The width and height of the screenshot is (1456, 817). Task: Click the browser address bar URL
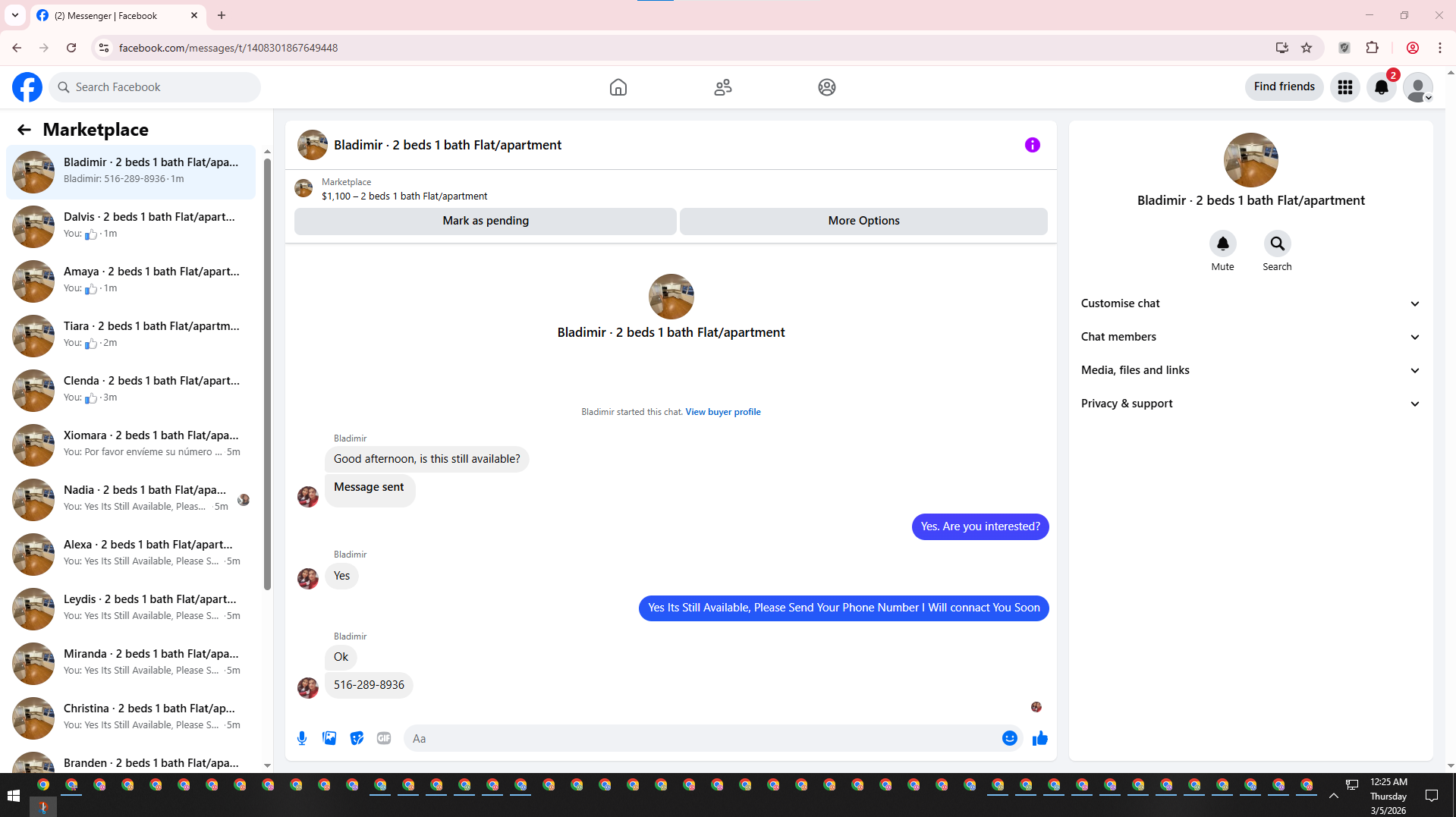228,48
